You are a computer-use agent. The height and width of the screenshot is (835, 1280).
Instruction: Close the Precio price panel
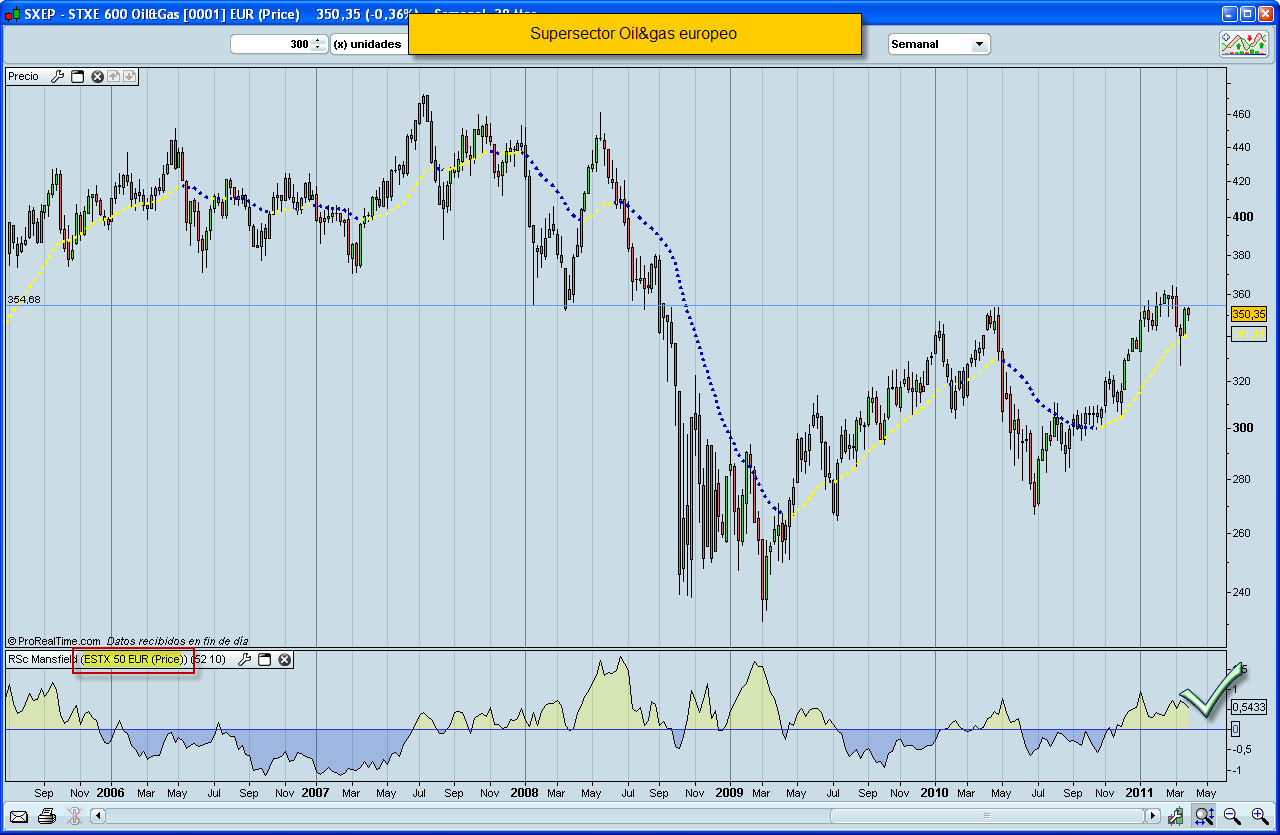pyautogui.click(x=97, y=76)
